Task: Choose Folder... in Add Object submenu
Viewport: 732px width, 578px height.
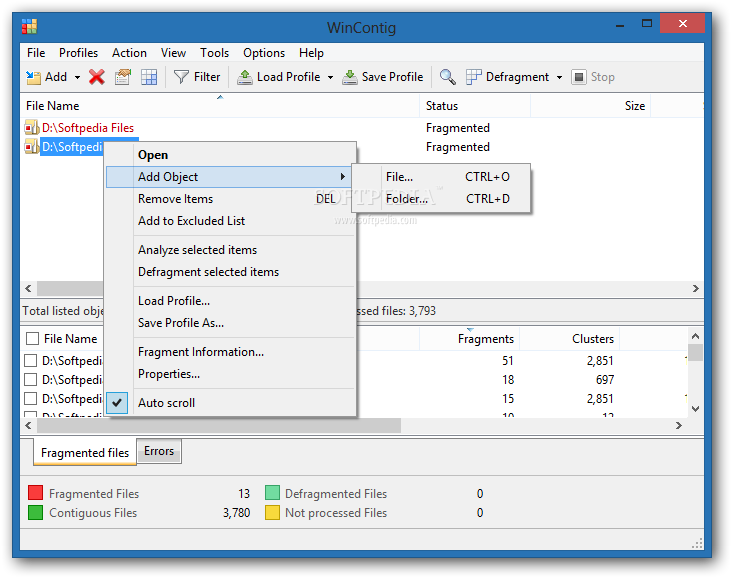Action: pyautogui.click(x=441, y=199)
